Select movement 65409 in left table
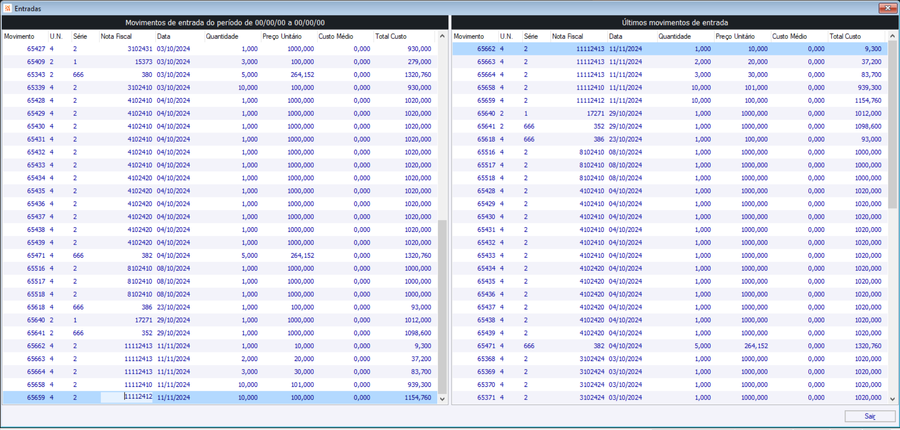 (220, 61)
